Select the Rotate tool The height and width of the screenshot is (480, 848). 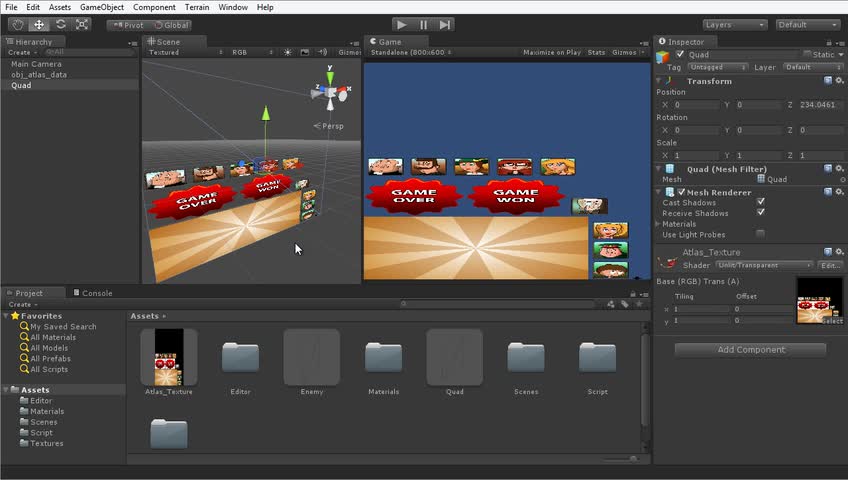tap(60, 24)
